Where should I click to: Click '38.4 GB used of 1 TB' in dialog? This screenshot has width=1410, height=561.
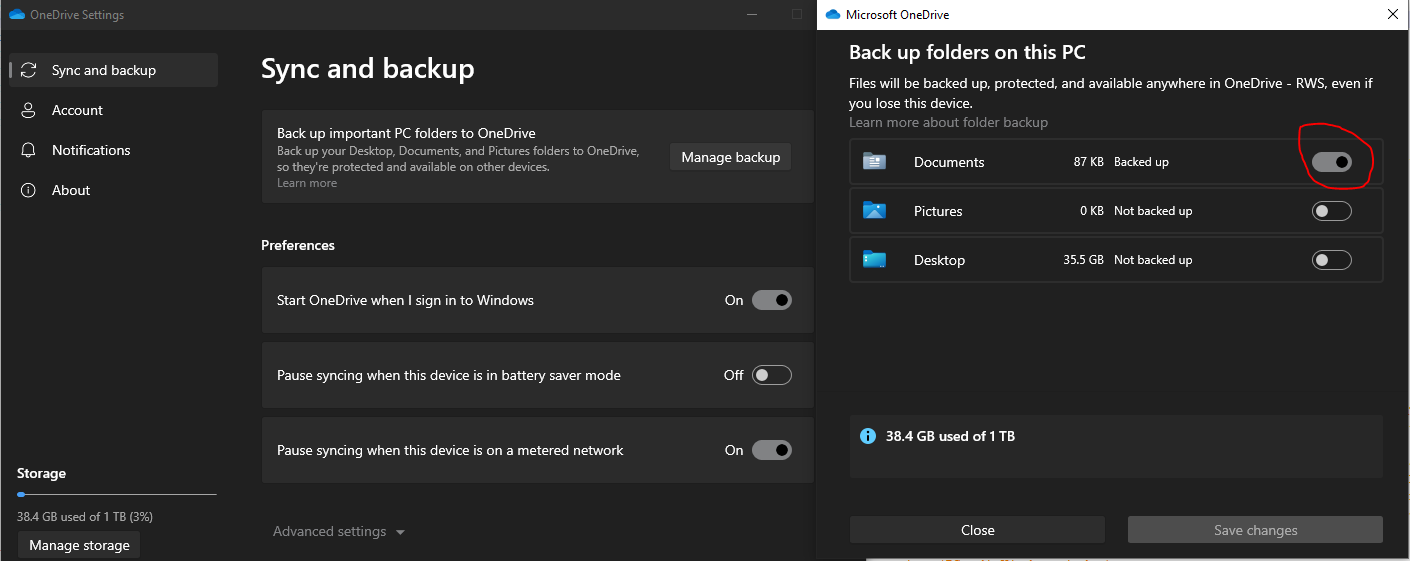coord(950,436)
